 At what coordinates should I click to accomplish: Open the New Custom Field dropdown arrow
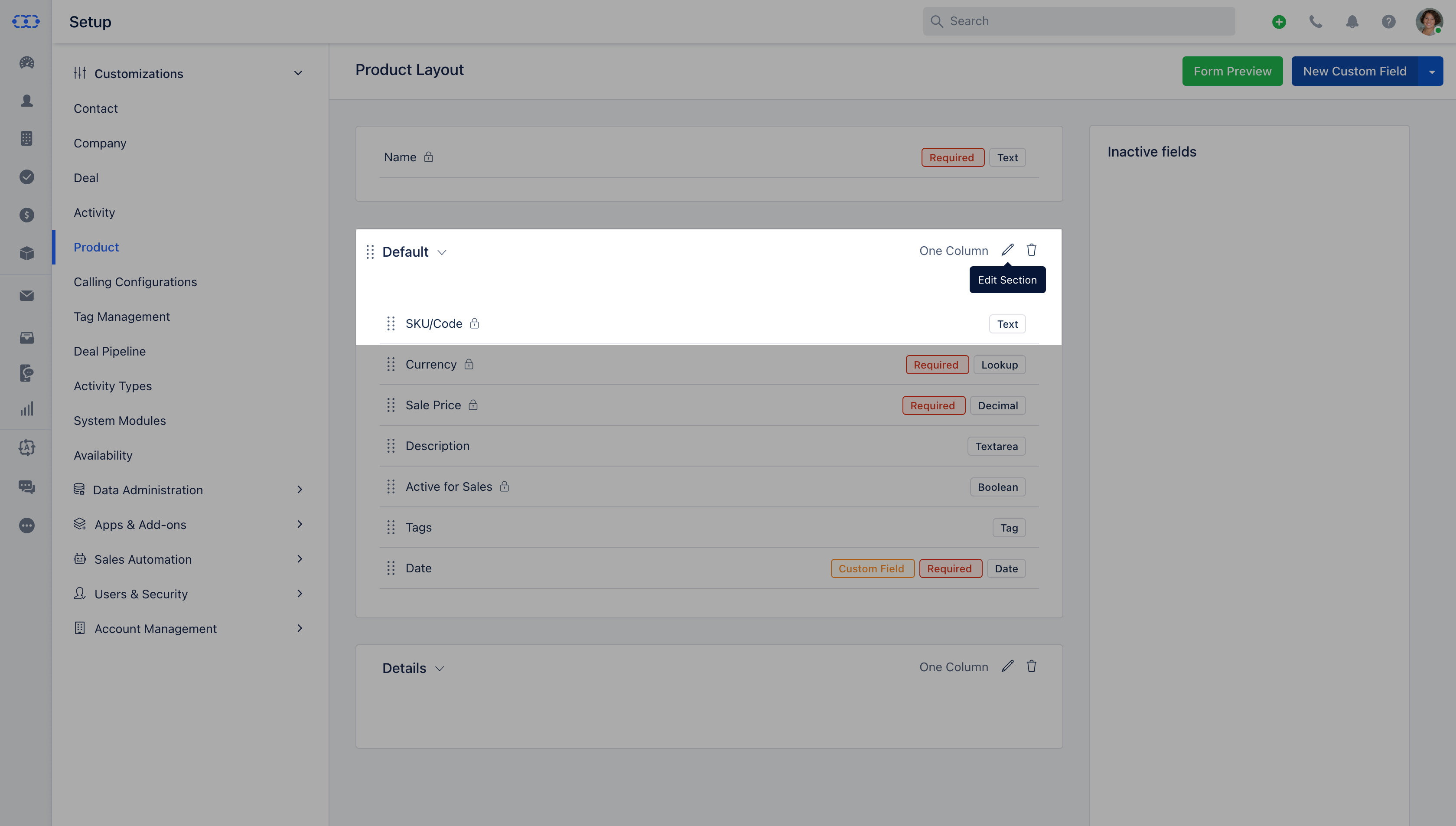[1432, 72]
